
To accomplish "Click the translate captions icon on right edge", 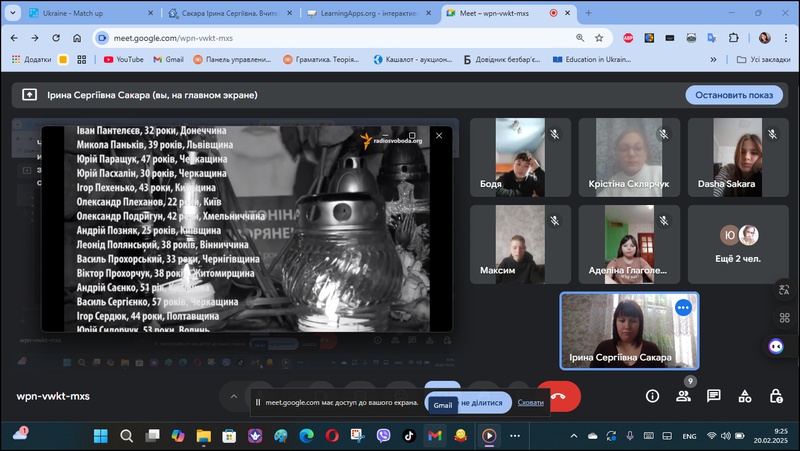I will point(784,290).
